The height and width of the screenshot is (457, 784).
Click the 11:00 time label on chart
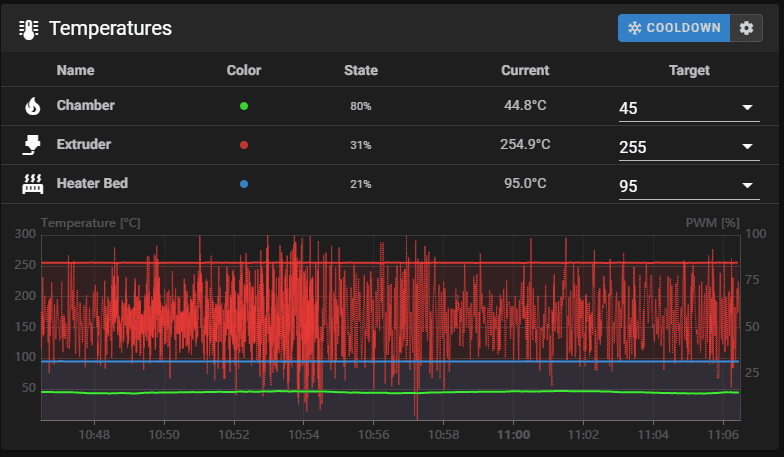tap(514, 434)
